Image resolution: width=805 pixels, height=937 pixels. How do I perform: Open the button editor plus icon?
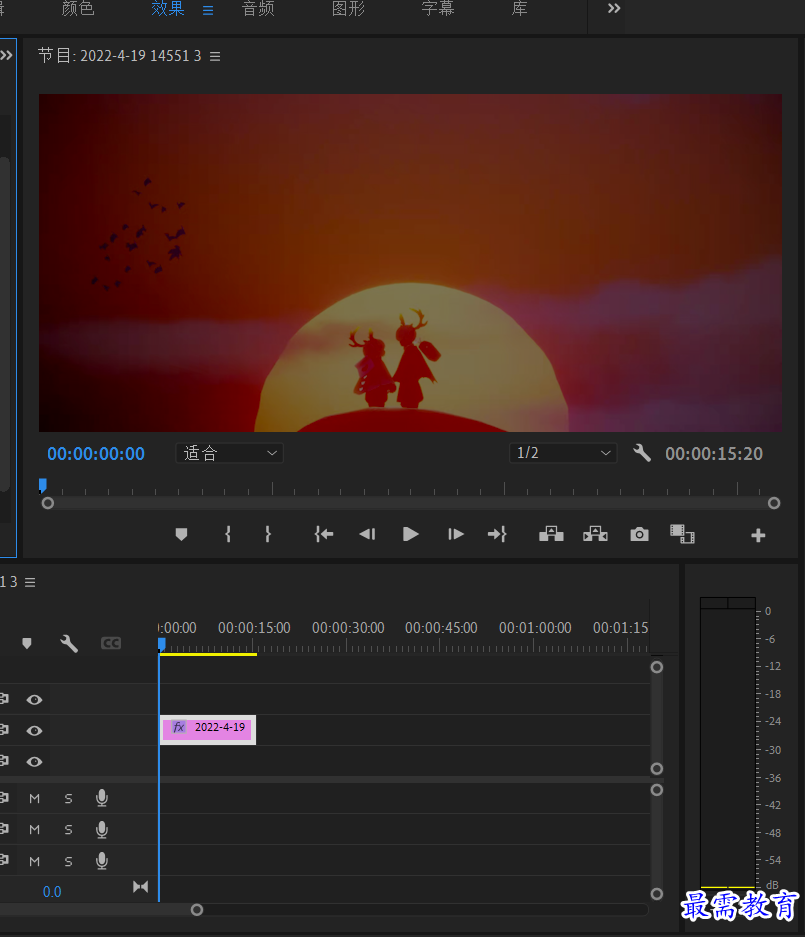point(758,535)
